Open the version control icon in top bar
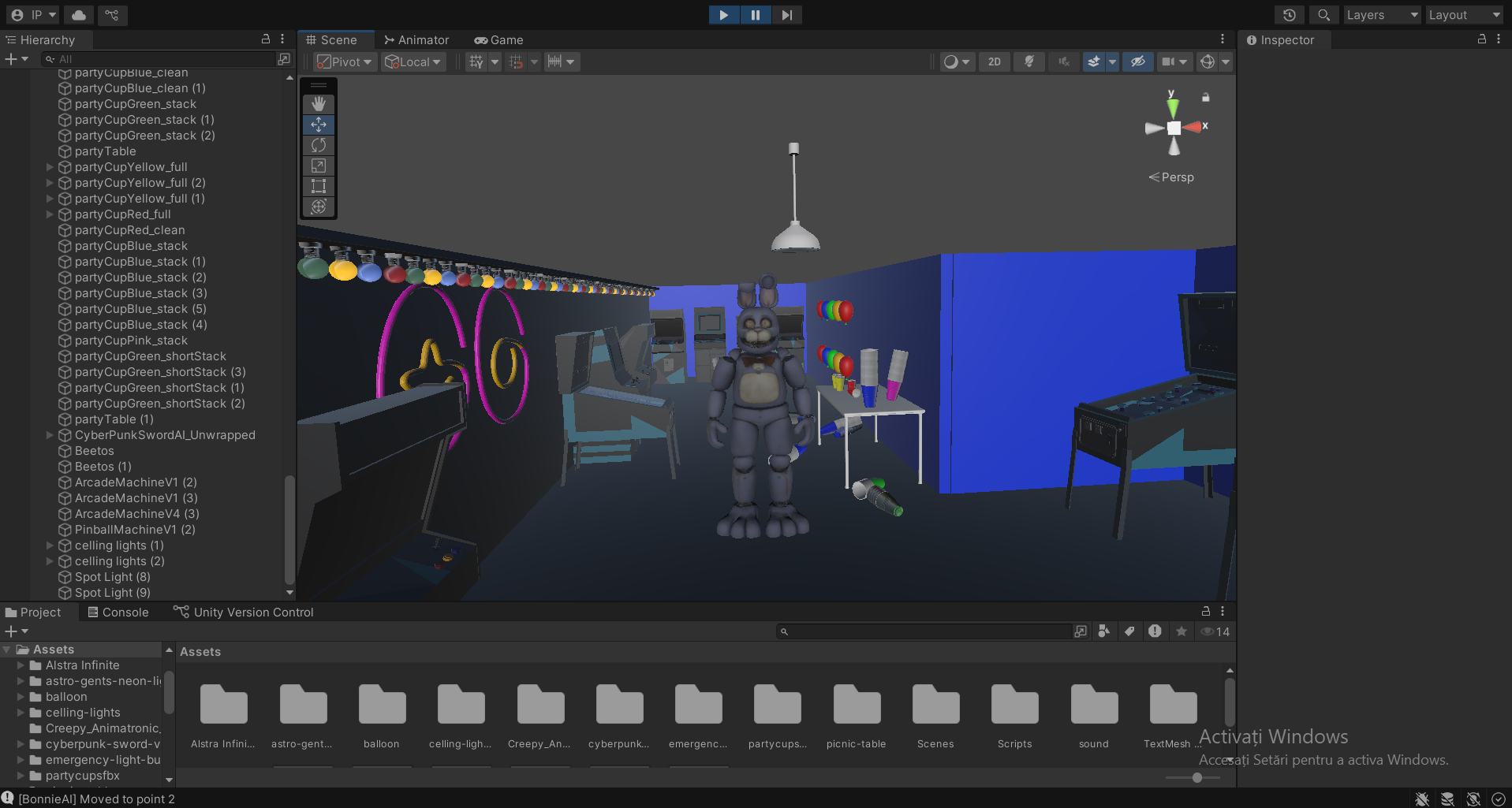 pyautogui.click(x=112, y=15)
